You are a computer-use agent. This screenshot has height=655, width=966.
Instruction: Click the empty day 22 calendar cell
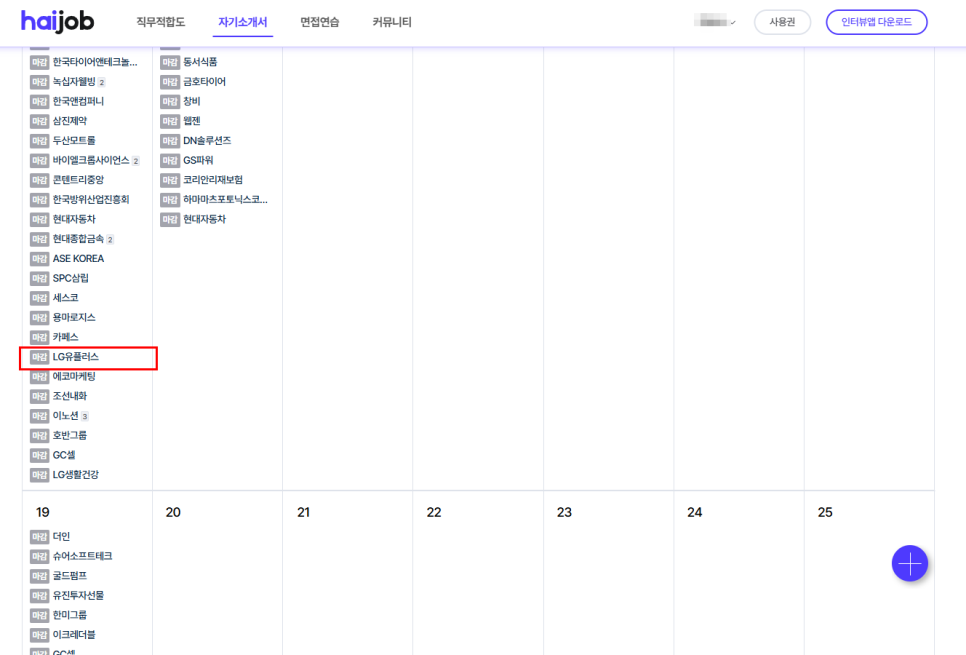point(477,580)
